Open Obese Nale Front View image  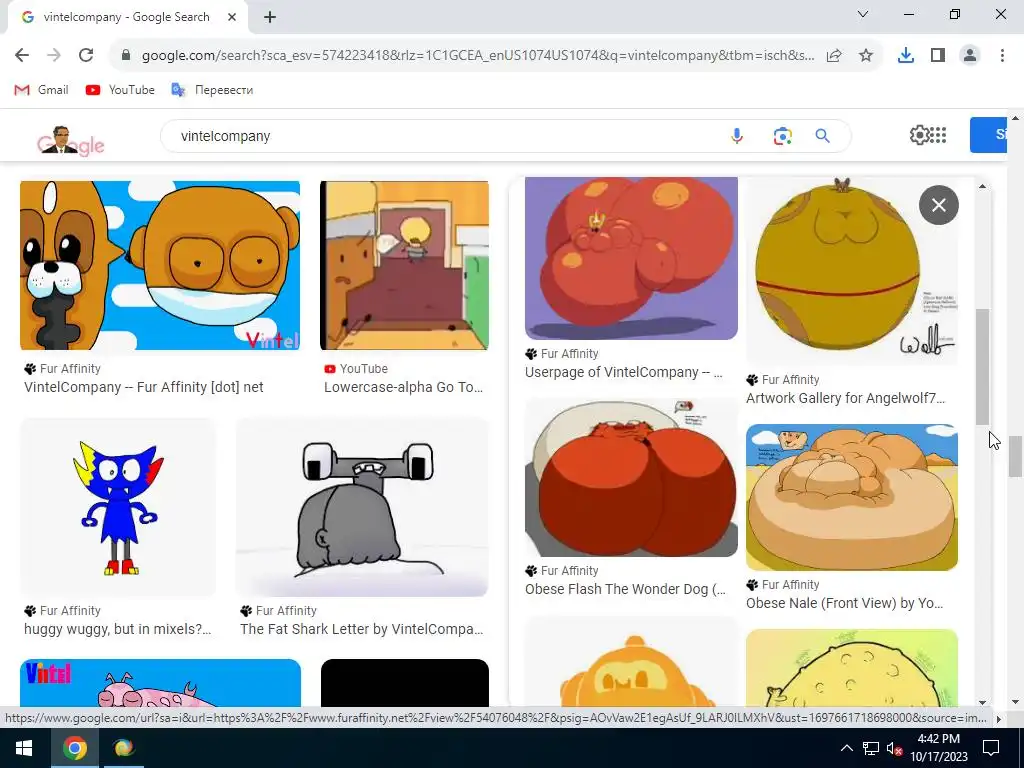(x=852, y=498)
